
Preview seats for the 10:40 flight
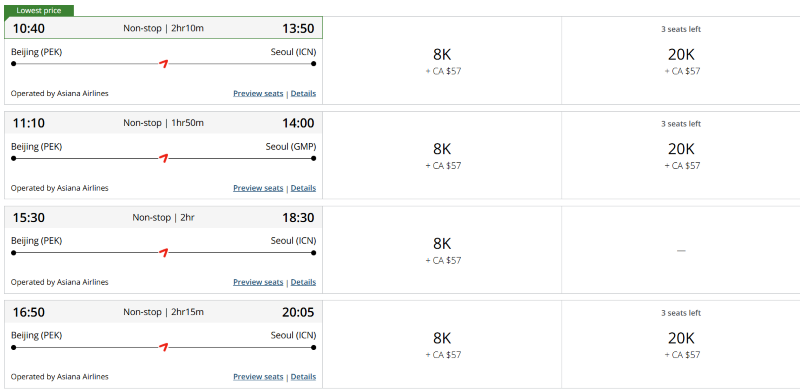pos(258,93)
